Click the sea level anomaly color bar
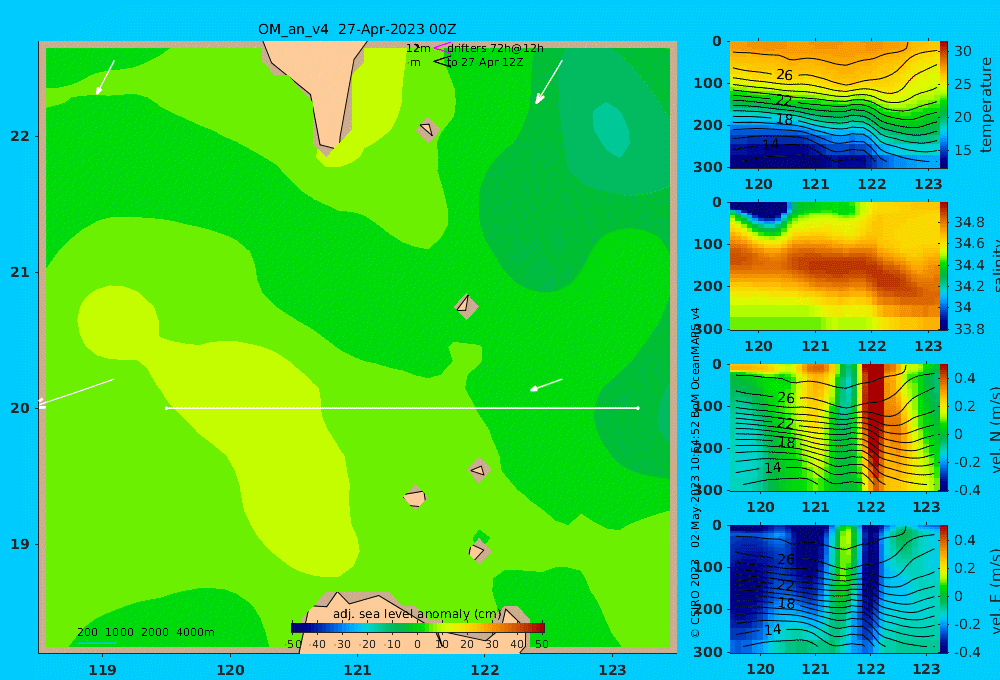The height and width of the screenshot is (680, 1000). [418, 628]
